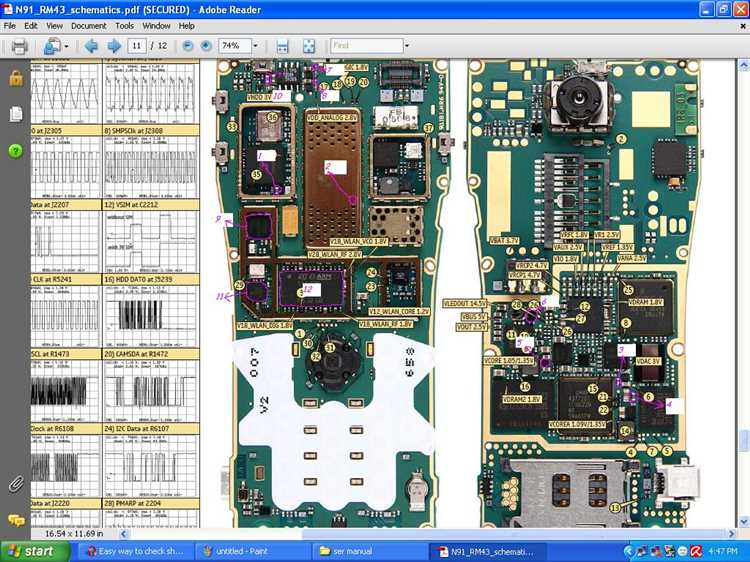Select the N91_RM43_schemati... taskbar button
Viewport: 750px width, 562px height.
(x=487, y=551)
